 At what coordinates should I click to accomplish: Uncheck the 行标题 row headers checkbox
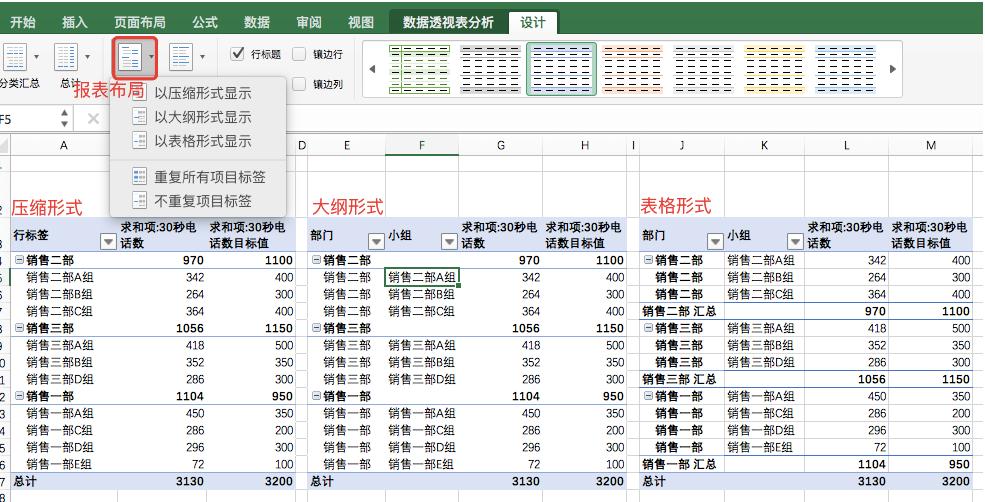238,54
